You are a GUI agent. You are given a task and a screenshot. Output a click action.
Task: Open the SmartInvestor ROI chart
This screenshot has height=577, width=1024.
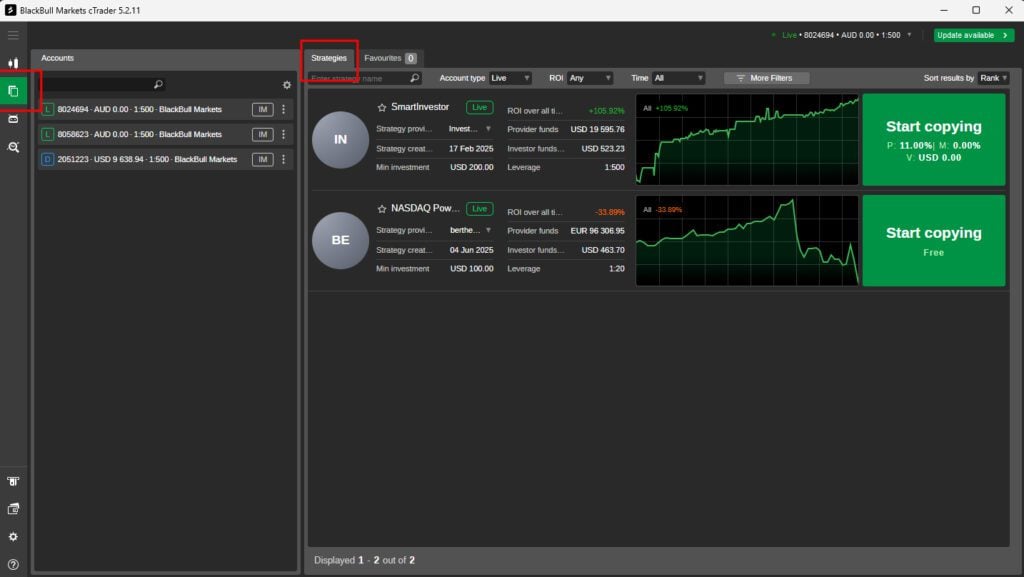coord(747,140)
